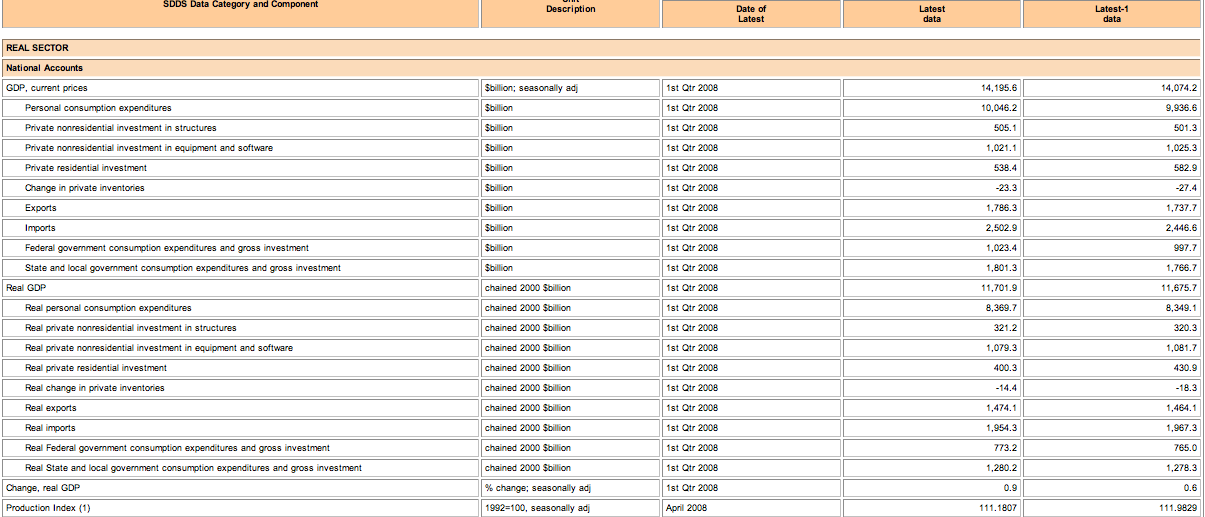
Task: Click the structures investment value 505.1
Action: pyautogui.click(x=1006, y=128)
